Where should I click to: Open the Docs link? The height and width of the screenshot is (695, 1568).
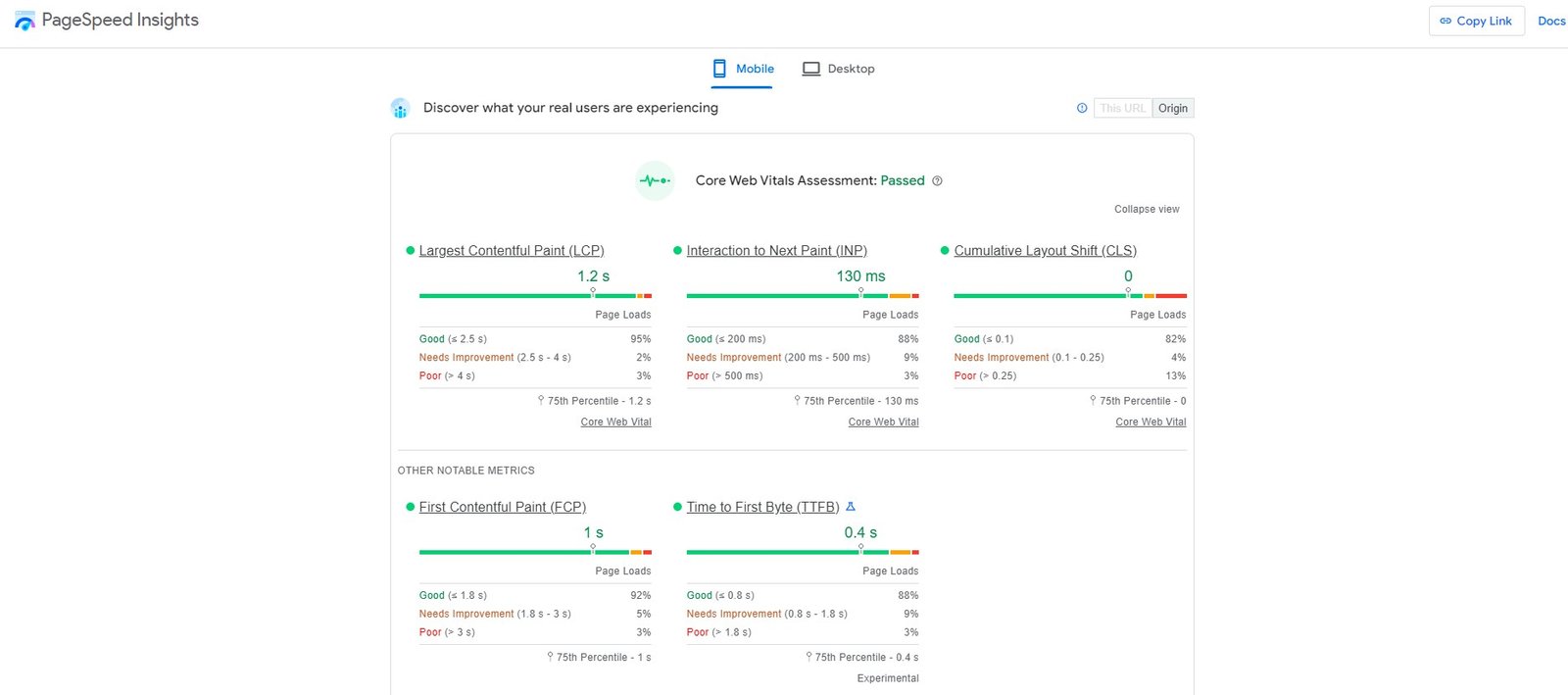click(x=1550, y=21)
